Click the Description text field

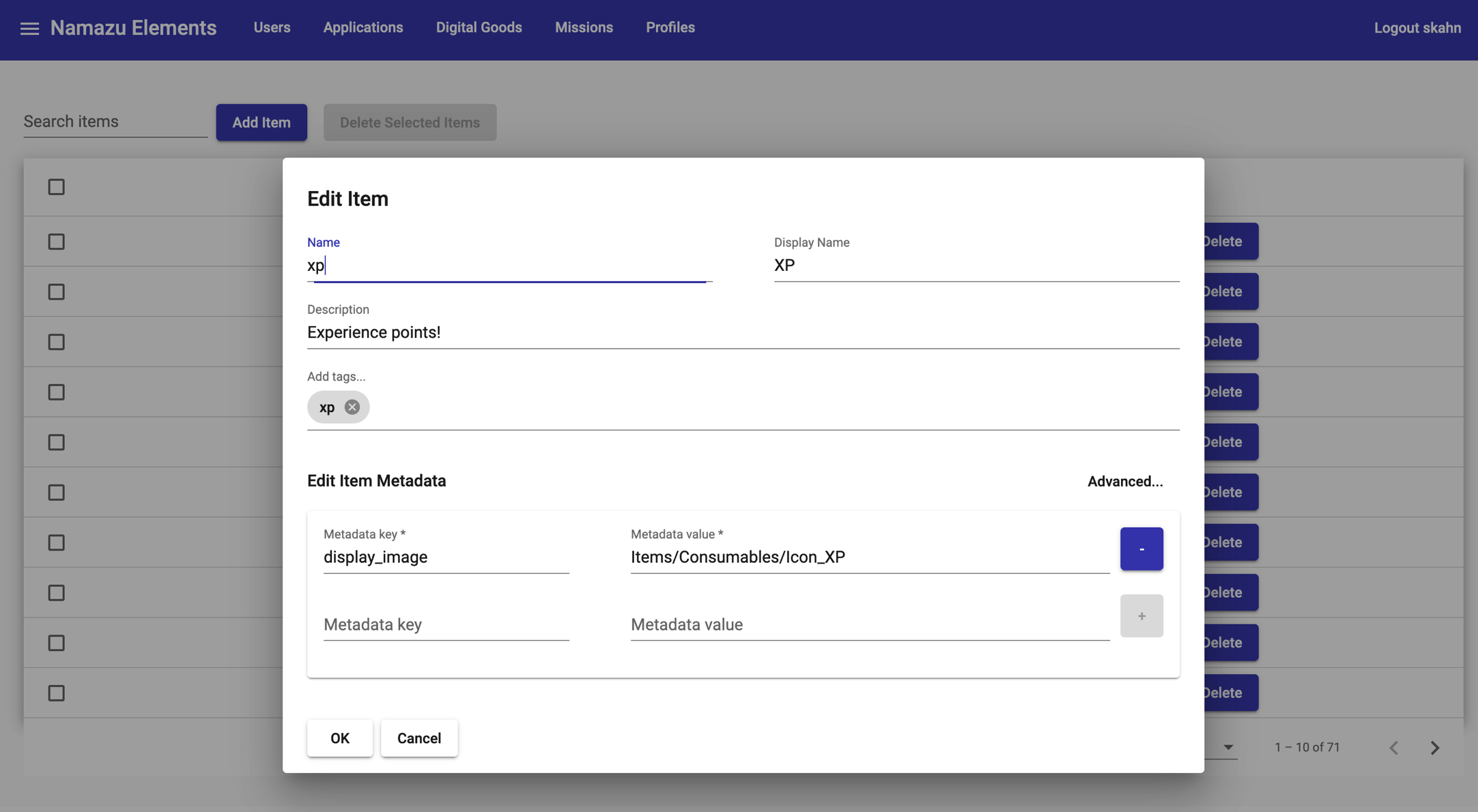pyautogui.click(x=742, y=333)
